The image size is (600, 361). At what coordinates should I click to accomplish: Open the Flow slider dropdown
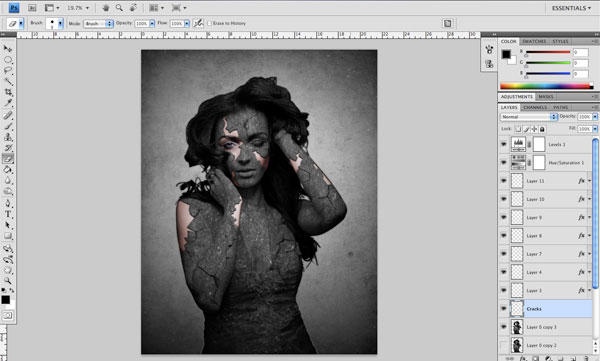click(187, 24)
